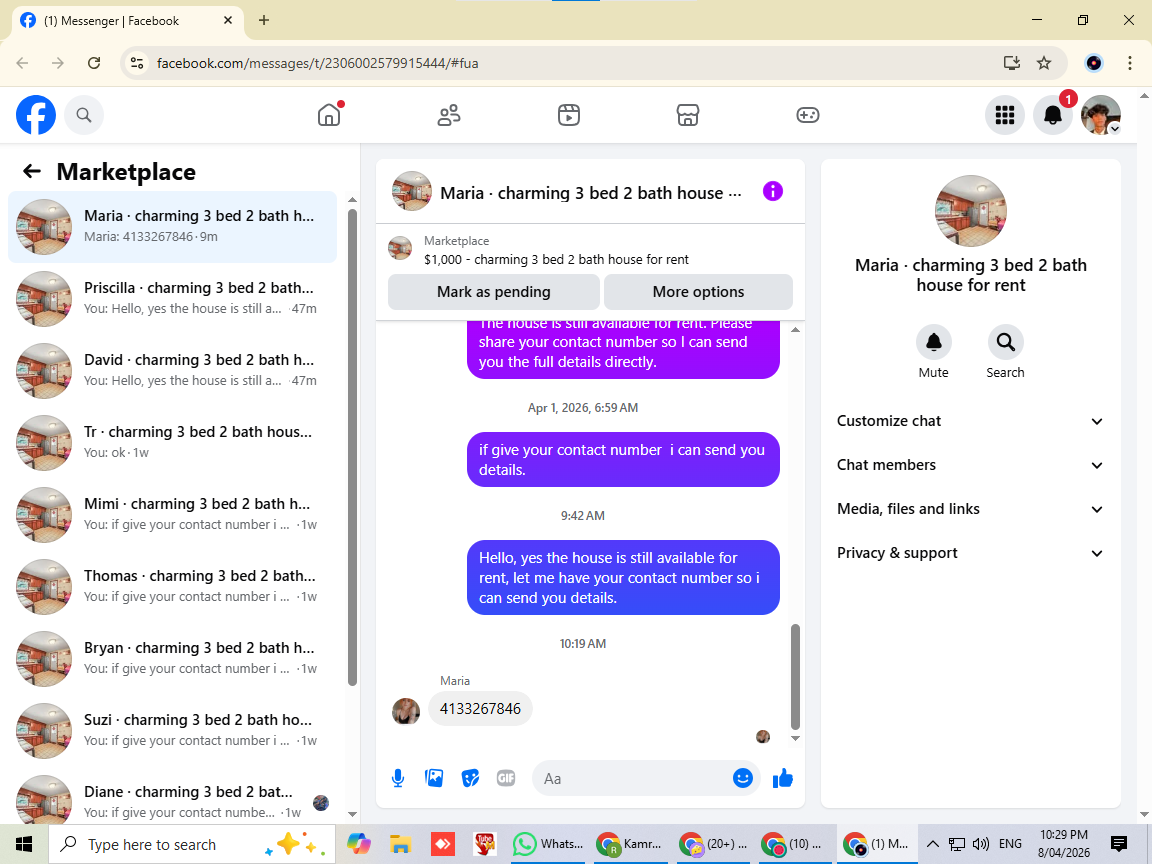The width and height of the screenshot is (1152, 864).
Task: Open the purple conversation info icon
Action: click(x=773, y=192)
